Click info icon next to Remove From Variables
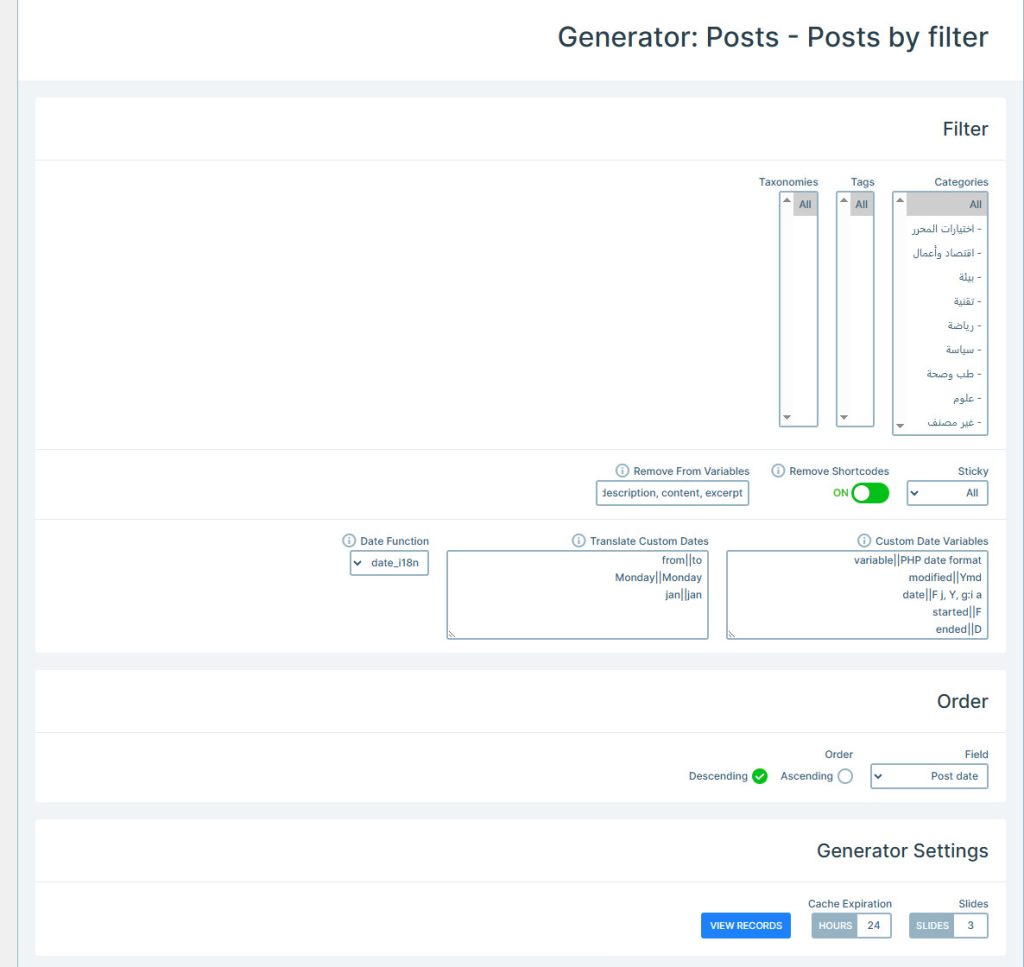The image size is (1024, 967). pos(622,471)
